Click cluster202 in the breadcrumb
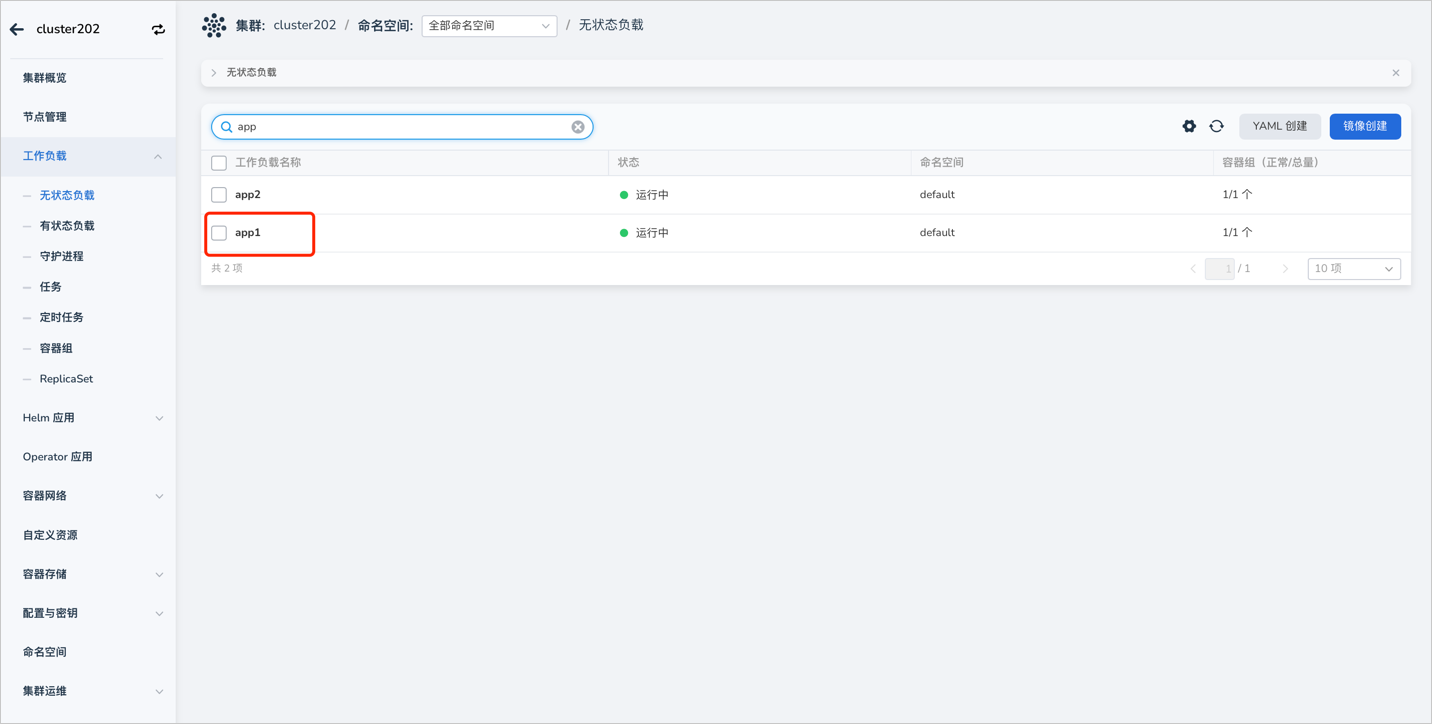1432x724 pixels. pyautogui.click(x=305, y=26)
